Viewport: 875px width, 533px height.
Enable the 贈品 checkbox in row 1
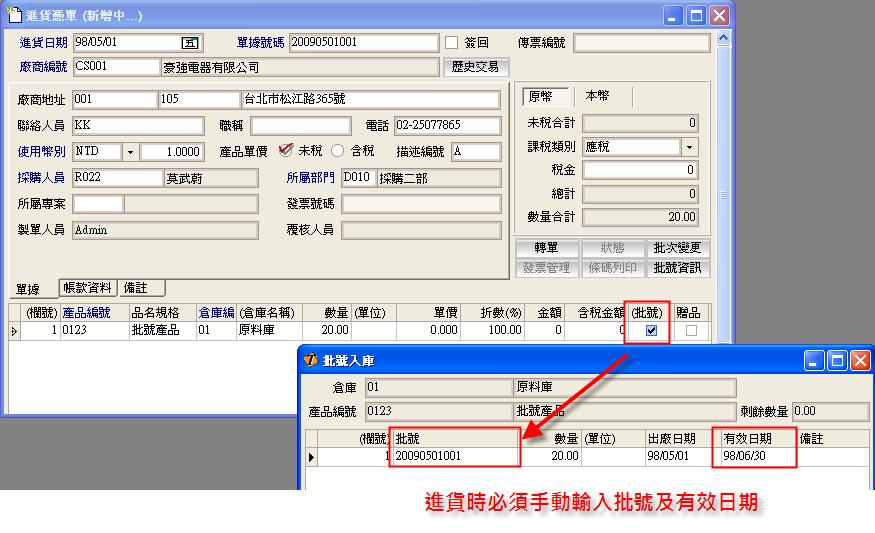691,330
